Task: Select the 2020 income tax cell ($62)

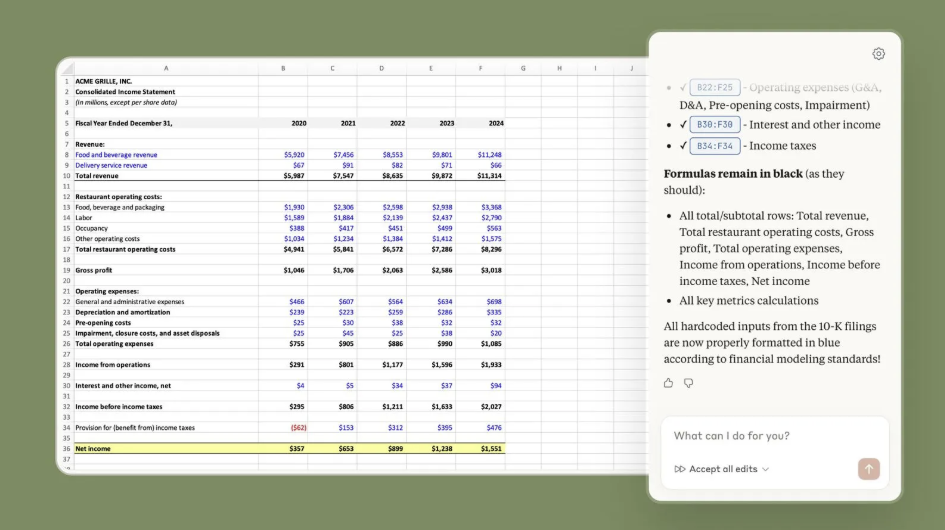Action: tap(297, 428)
